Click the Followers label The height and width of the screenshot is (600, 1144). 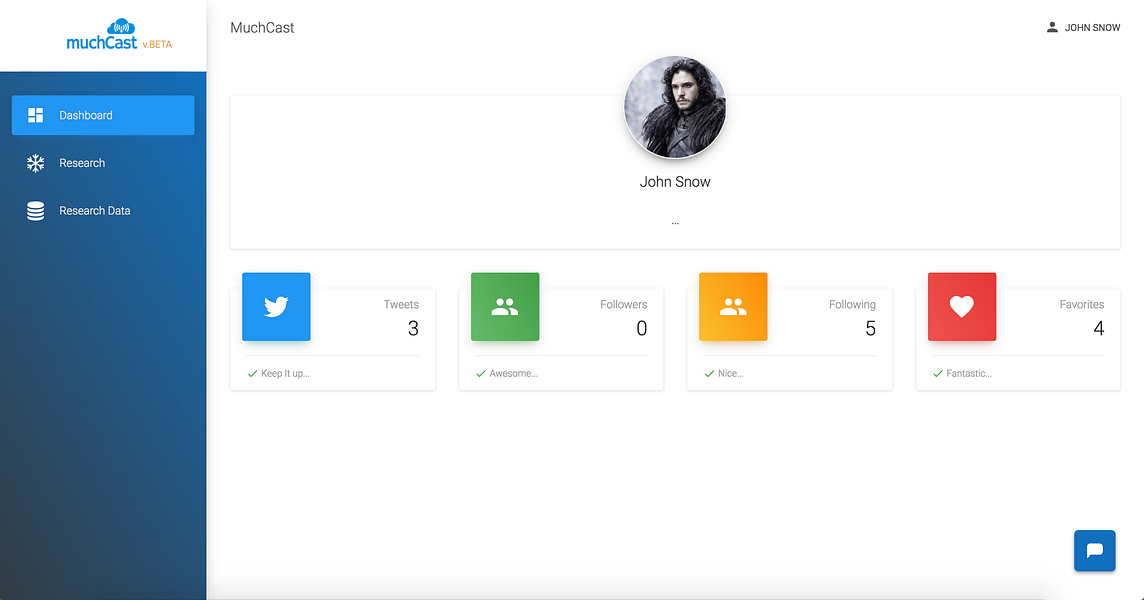pyautogui.click(x=624, y=304)
